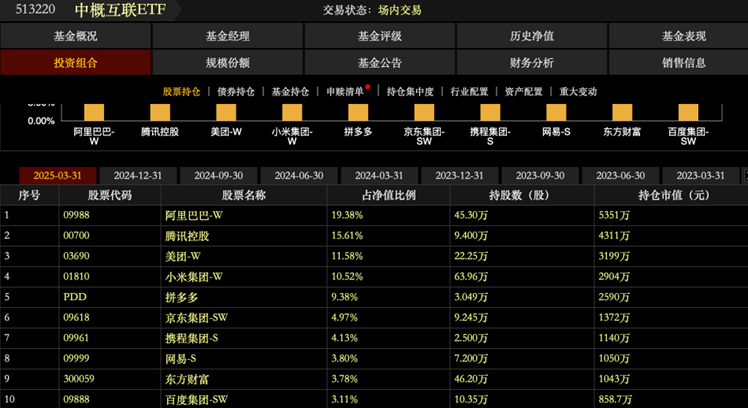The image size is (748, 408).
Task: Click stock name 小米集团-W in table
Action: [194, 277]
